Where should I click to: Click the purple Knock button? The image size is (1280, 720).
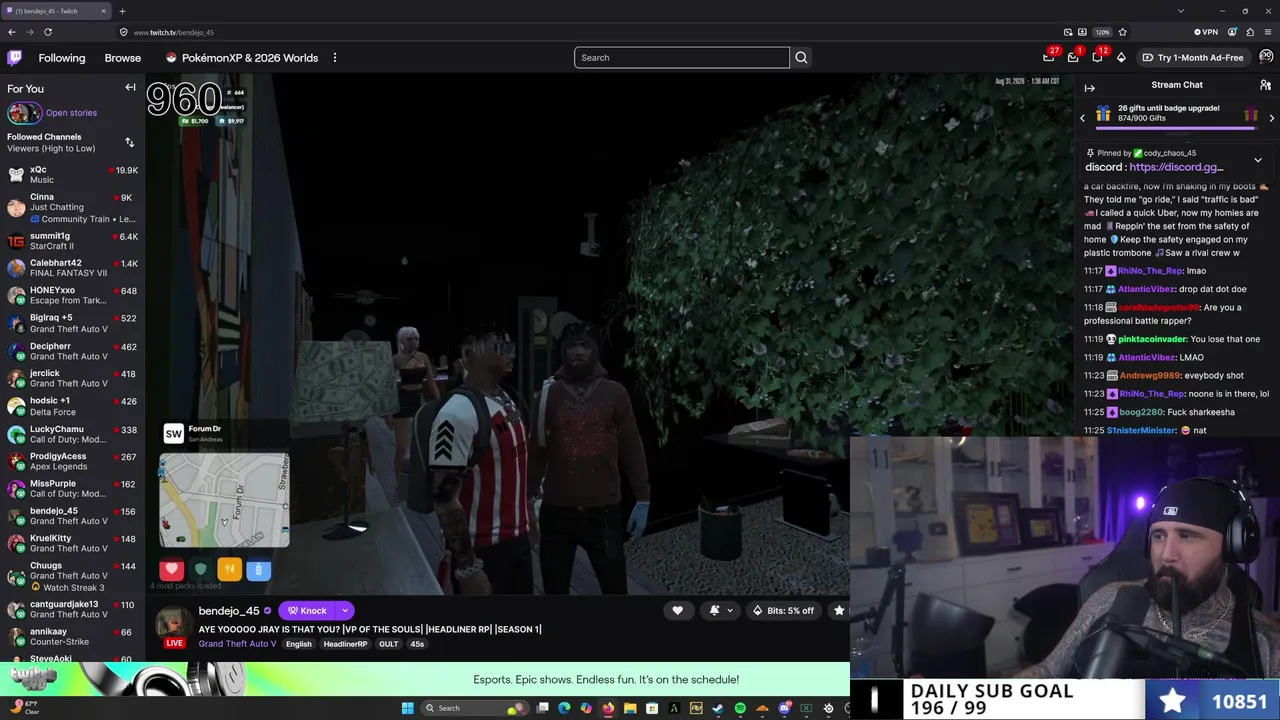click(308, 611)
